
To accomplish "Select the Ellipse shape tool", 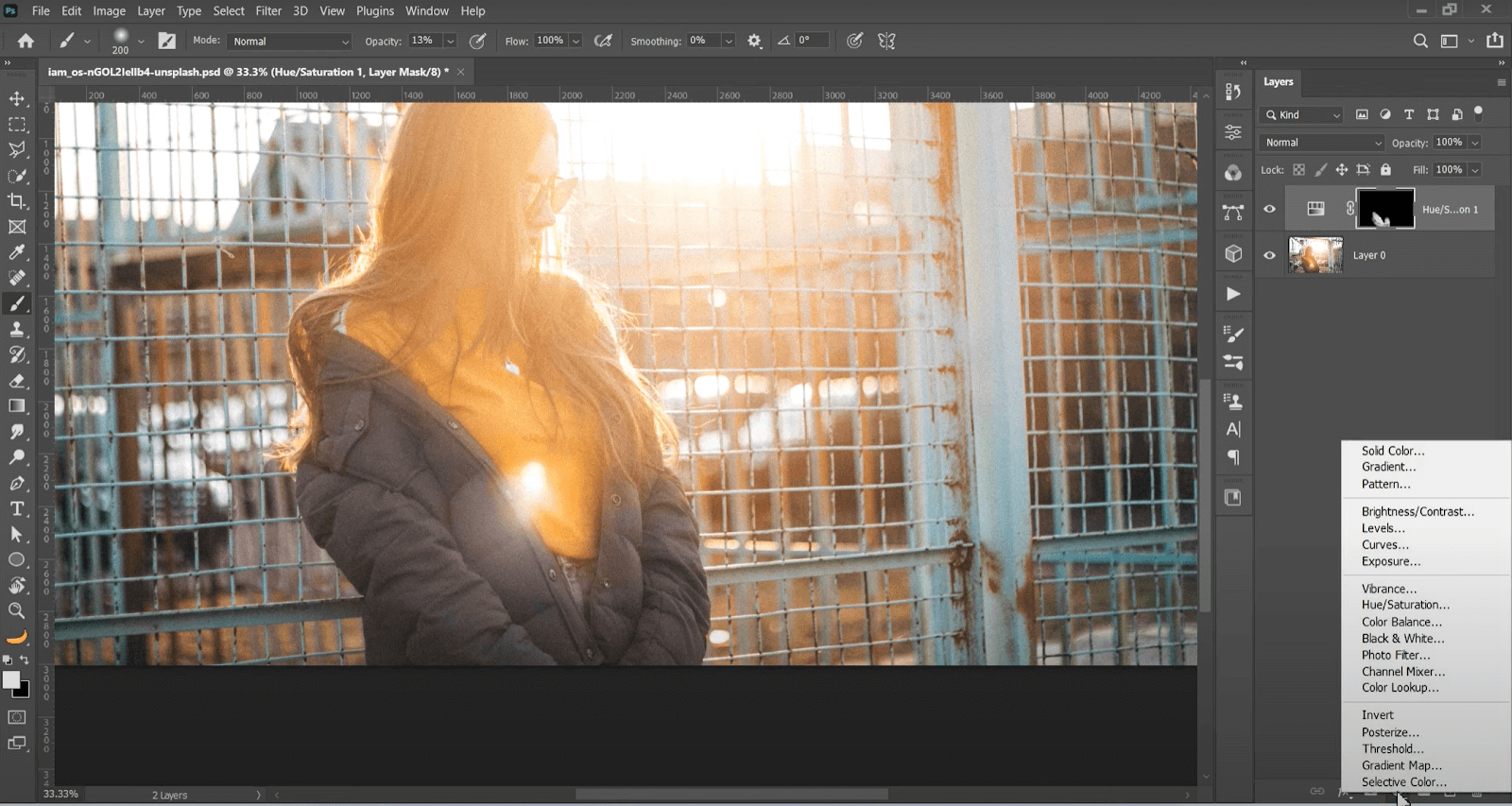I will (17, 559).
